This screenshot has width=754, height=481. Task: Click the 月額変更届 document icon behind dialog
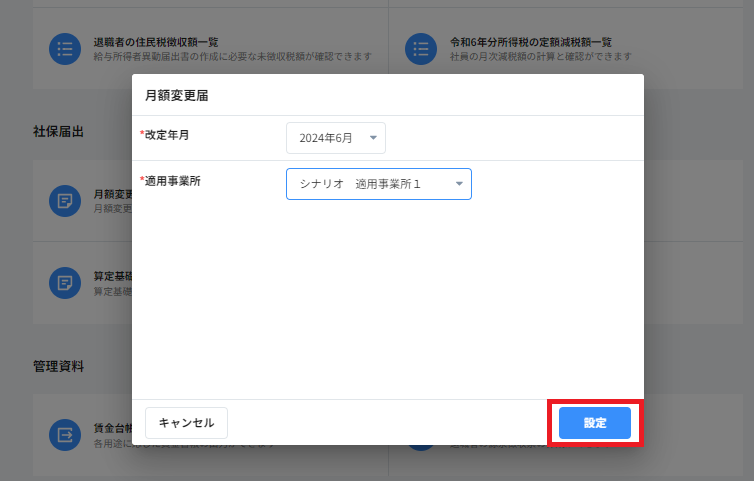[65, 201]
